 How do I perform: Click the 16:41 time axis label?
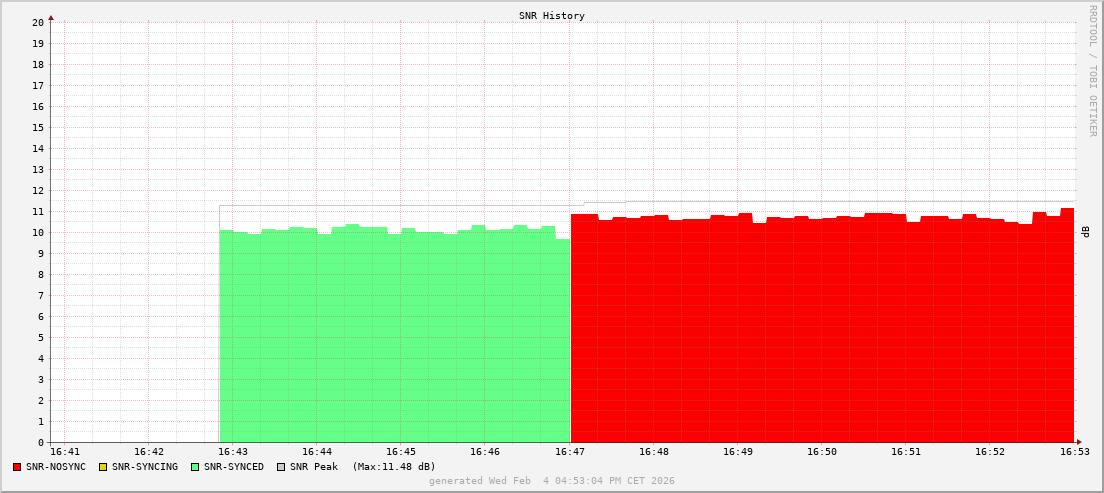coord(64,452)
